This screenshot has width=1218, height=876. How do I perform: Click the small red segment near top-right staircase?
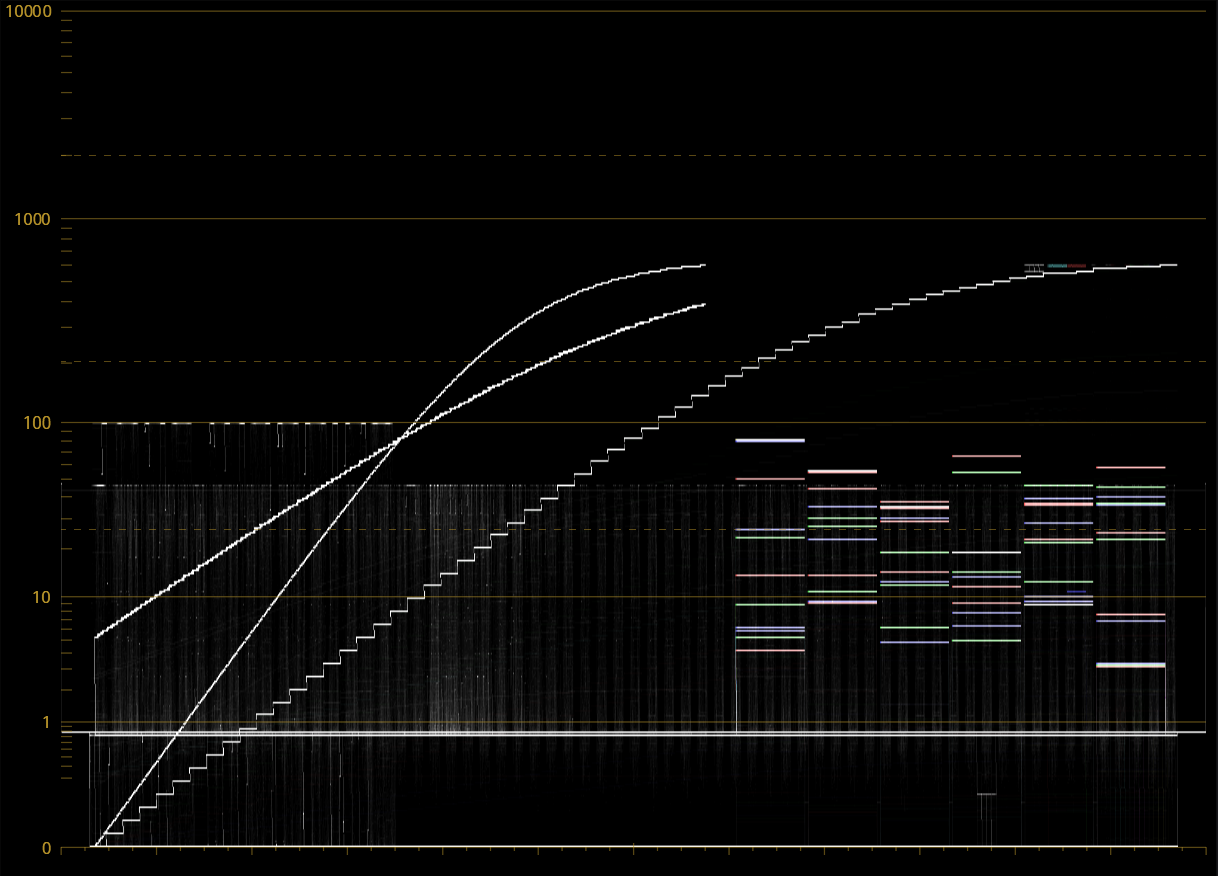[x=1077, y=265]
